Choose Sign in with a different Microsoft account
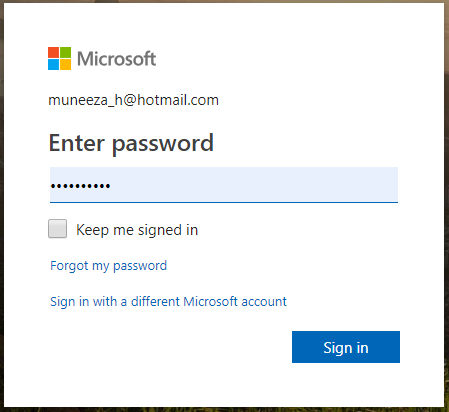 coord(168,302)
